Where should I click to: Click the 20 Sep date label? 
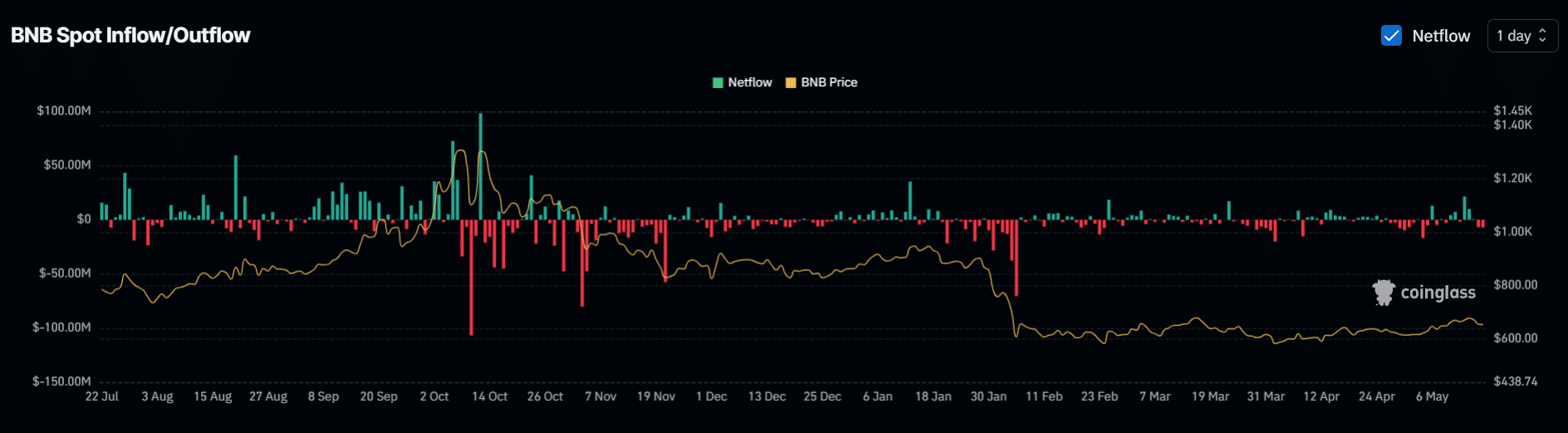tap(379, 396)
